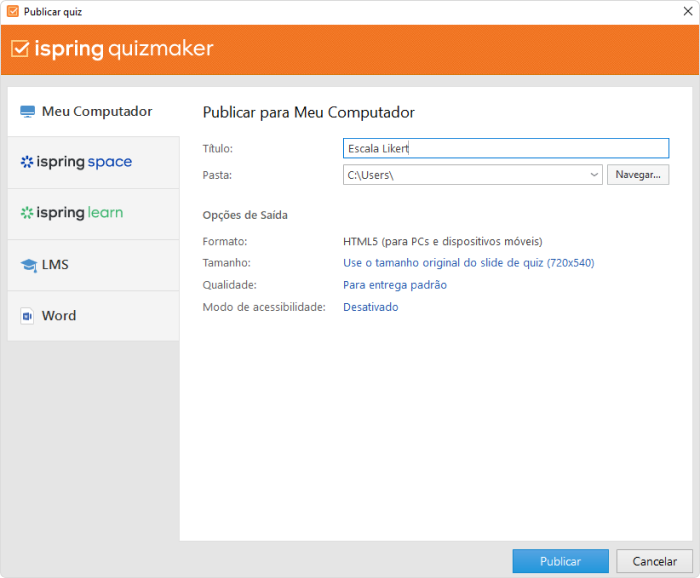Click the 'Tamanho:' label
The height and width of the screenshot is (578, 700).
[226, 263]
